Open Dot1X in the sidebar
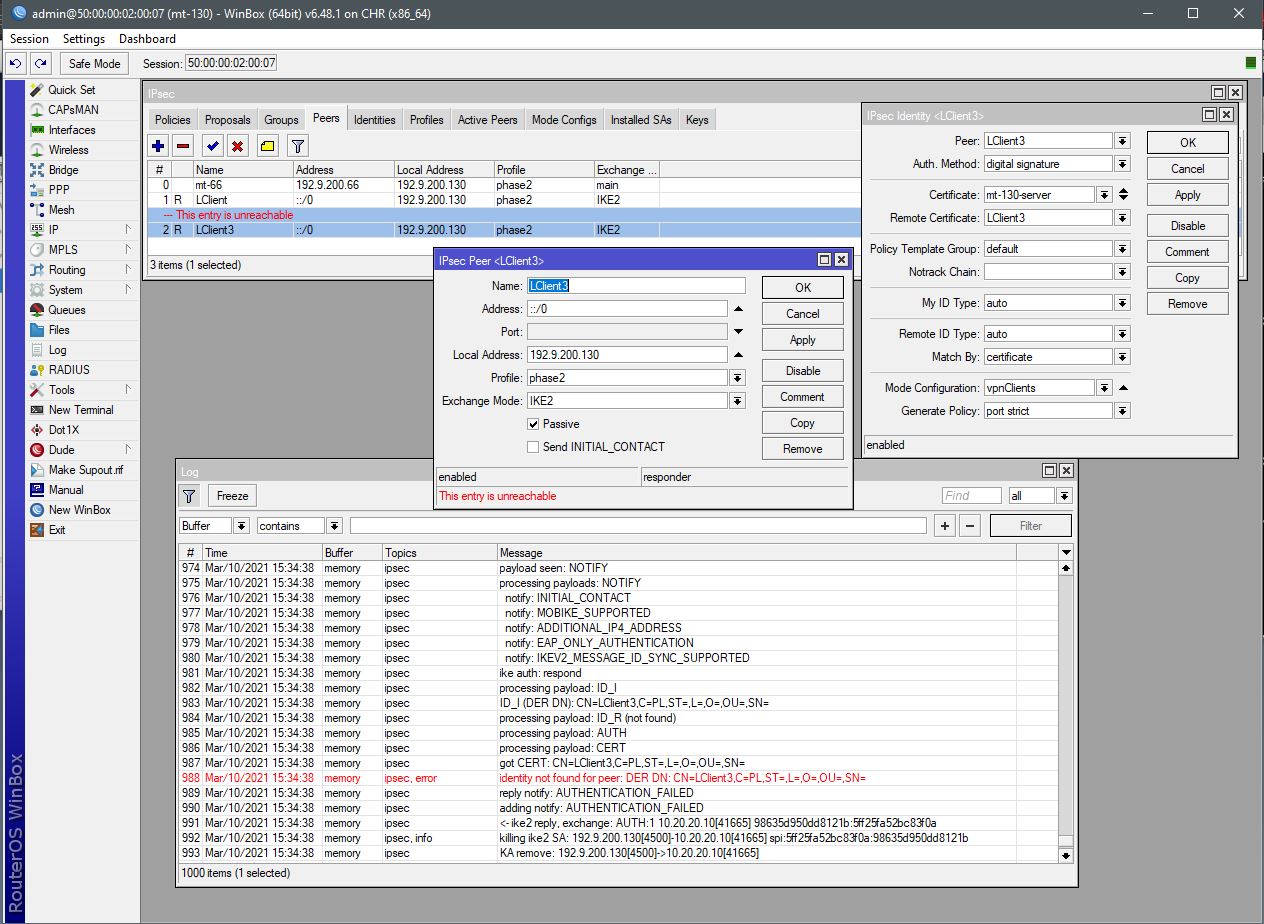Image resolution: width=1264 pixels, height=924 pixels. click(63, 430)
